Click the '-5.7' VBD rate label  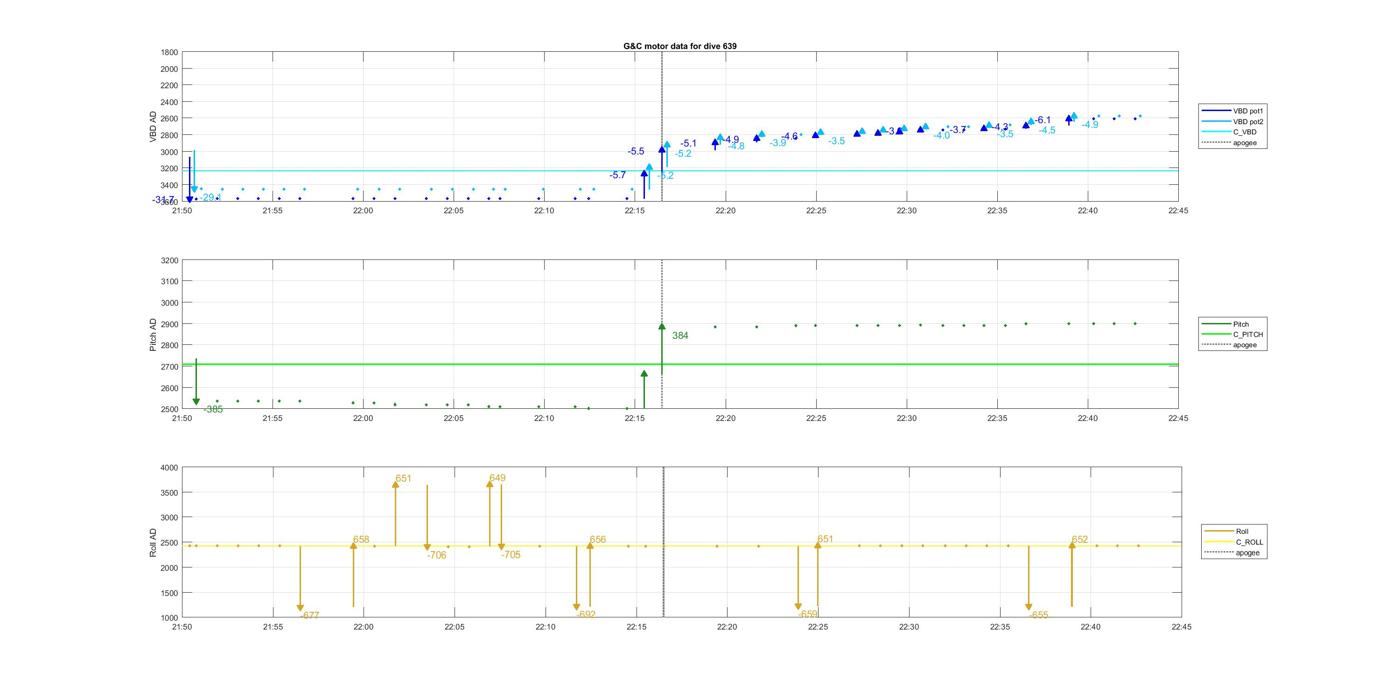click(x=618, y=175)
